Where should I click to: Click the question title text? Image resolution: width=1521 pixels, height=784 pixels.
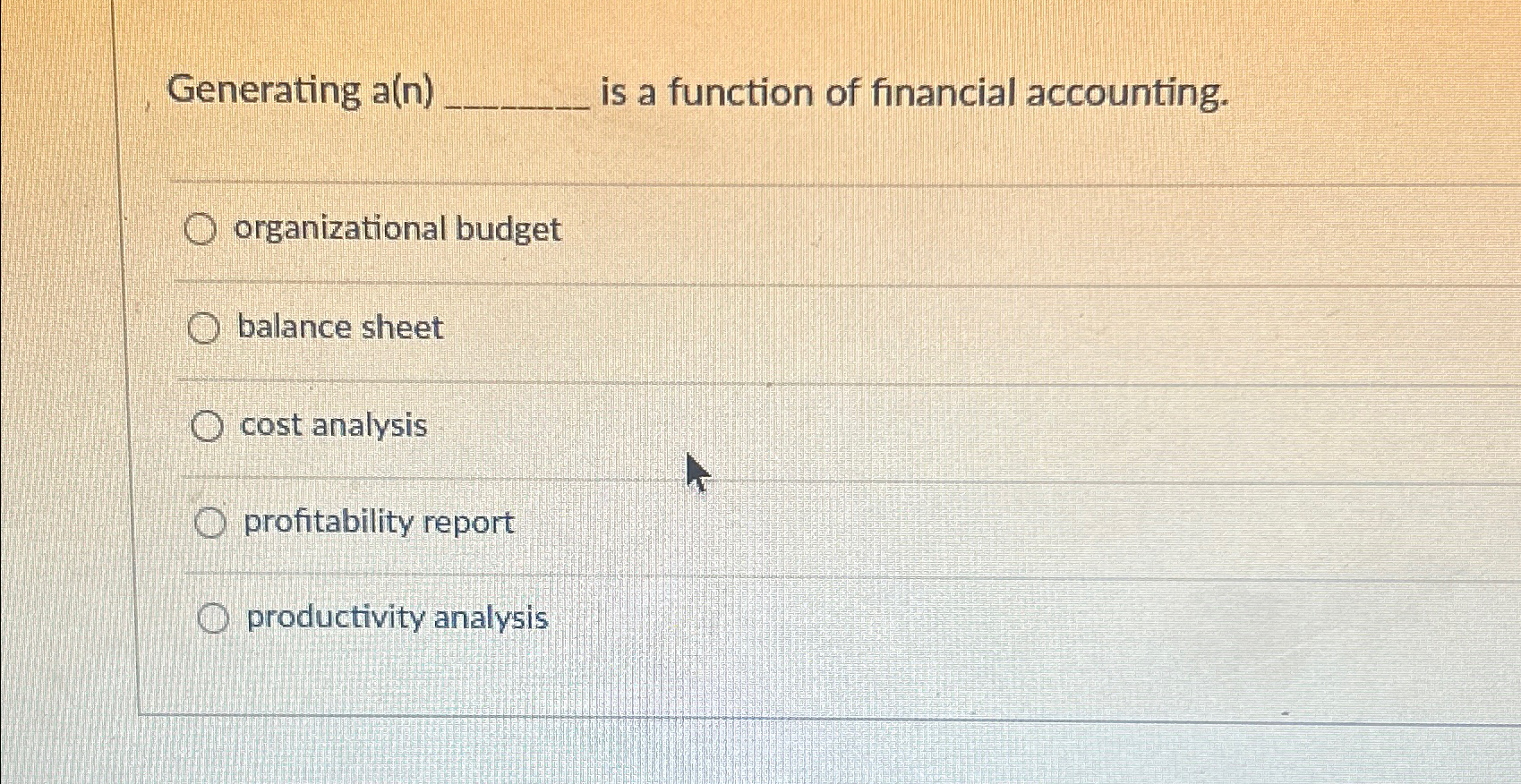pyautogui.click(x=698, y=92)
